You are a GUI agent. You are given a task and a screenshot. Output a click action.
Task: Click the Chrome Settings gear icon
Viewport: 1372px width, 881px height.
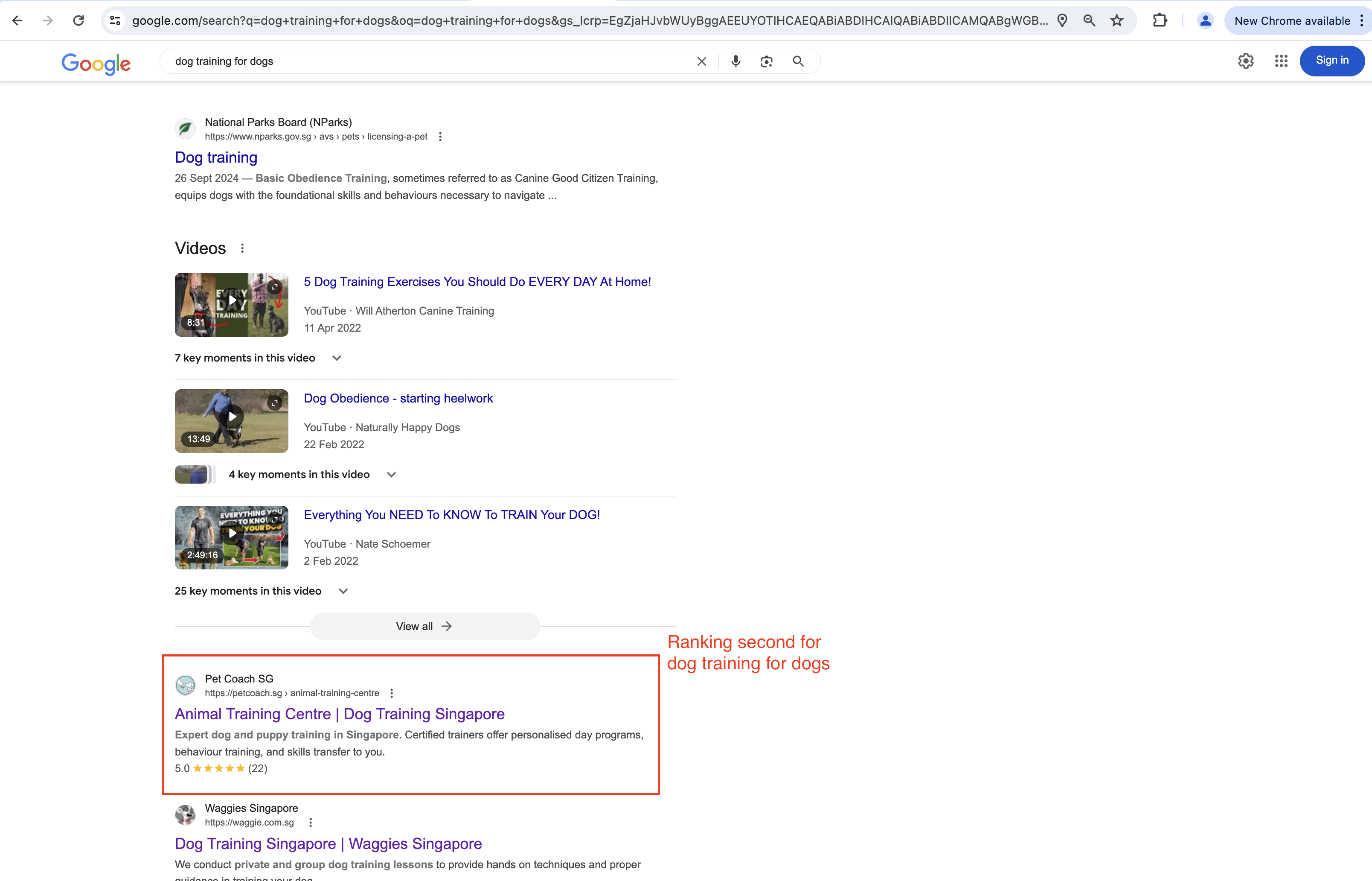(1246, 61)
